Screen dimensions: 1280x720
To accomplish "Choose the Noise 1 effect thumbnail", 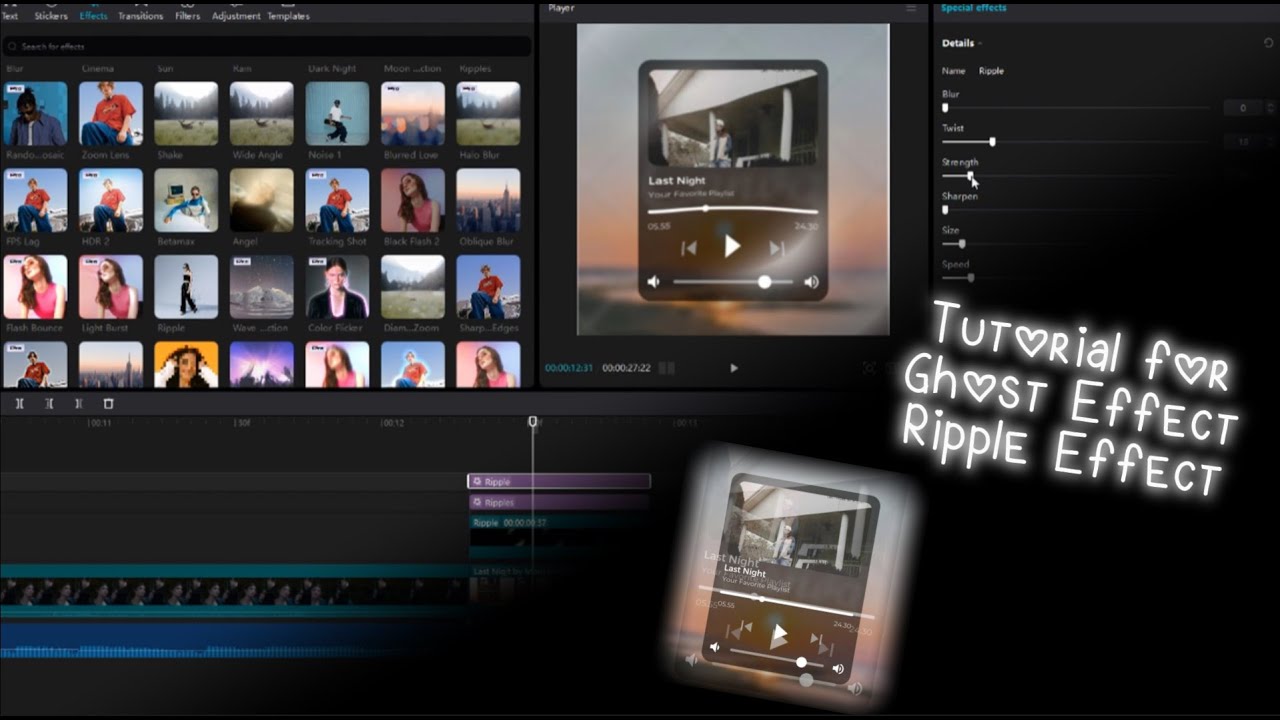I will (x=337, y=114).
